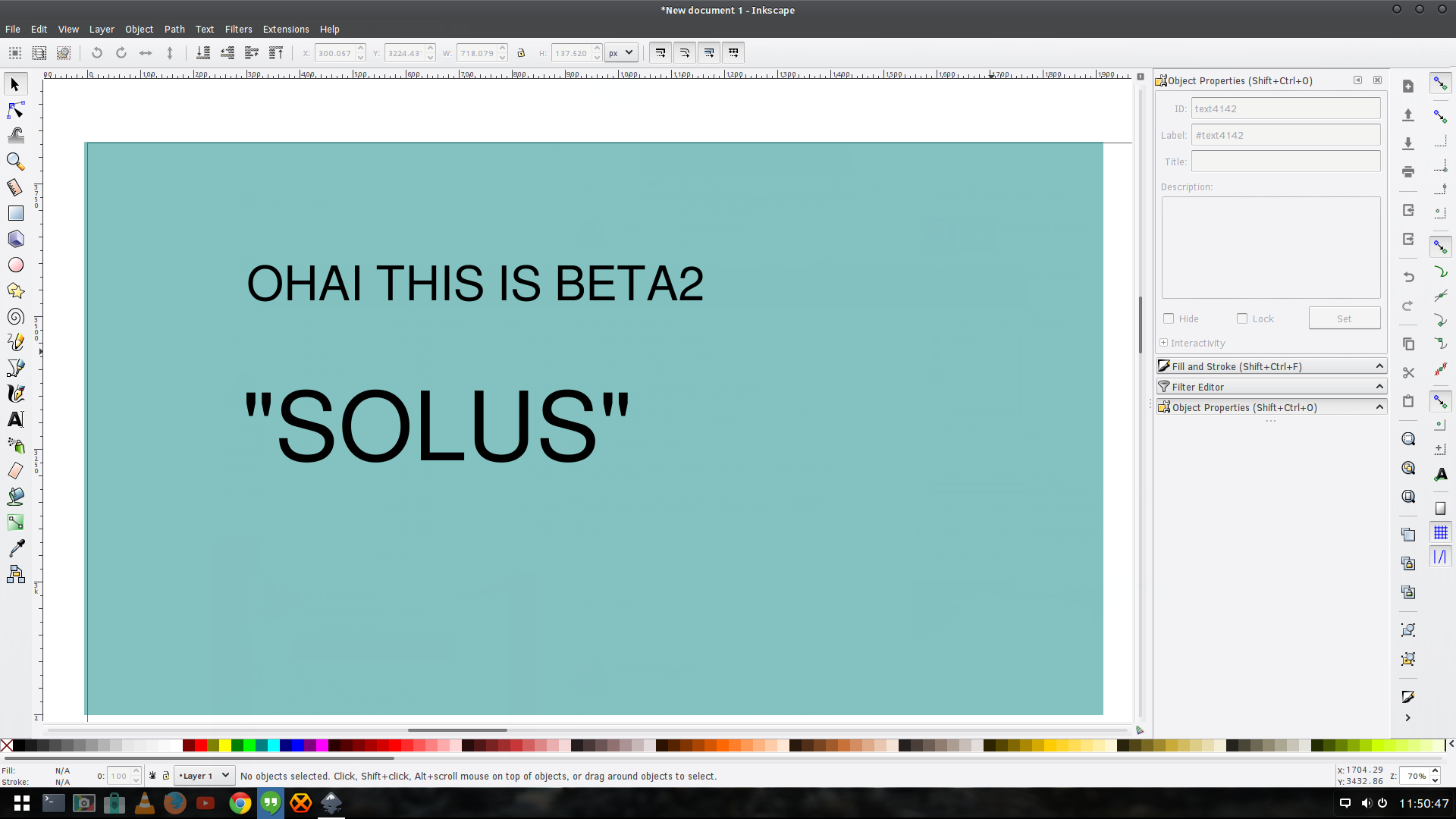The width and height of the screenshot is (1456, 819).
Task: Toggle current layer lock in status bar
Action: coord(166,776)
